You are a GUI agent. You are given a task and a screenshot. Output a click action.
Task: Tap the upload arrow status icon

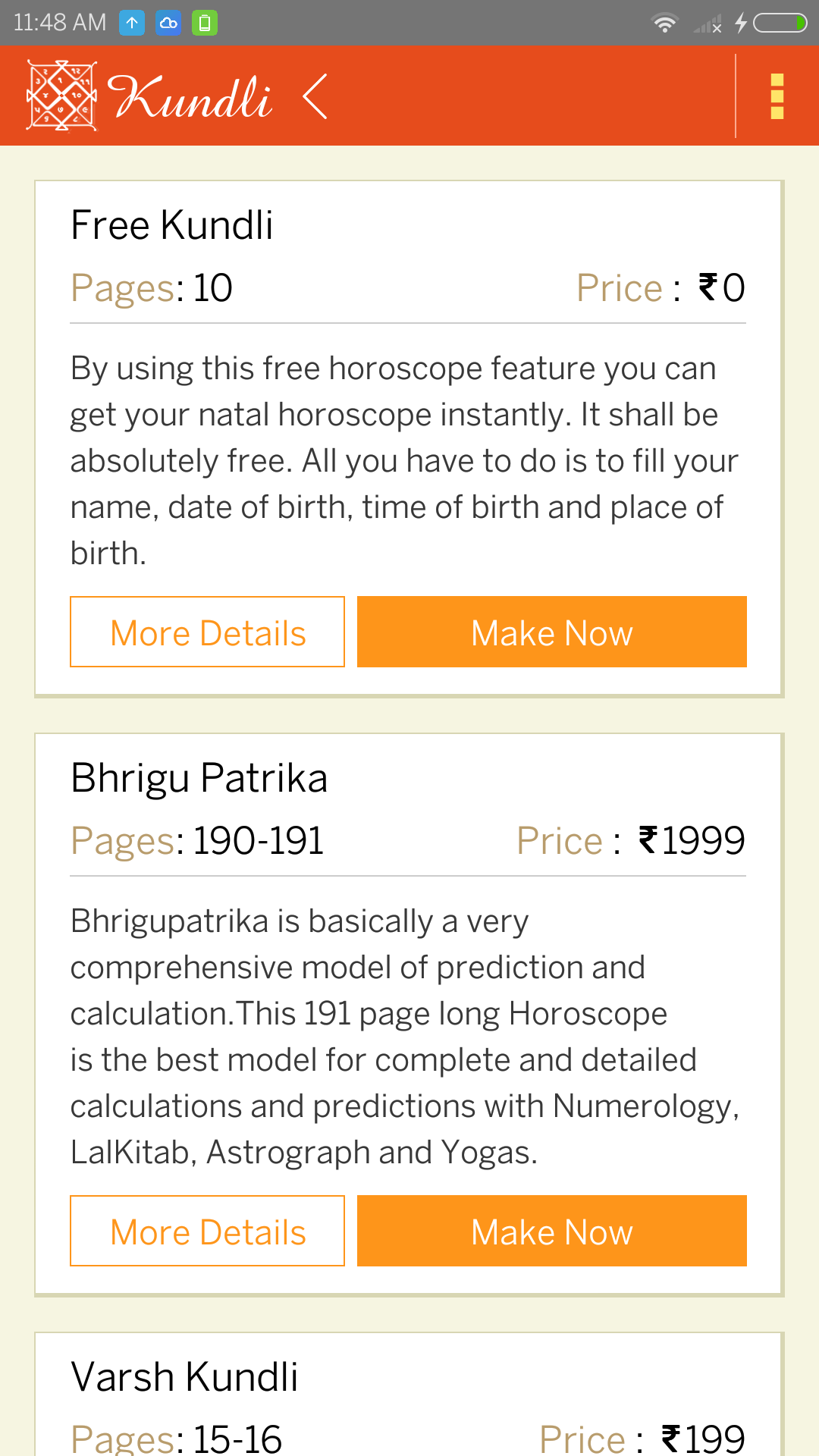pyautogui.click(x=132, y=23)
